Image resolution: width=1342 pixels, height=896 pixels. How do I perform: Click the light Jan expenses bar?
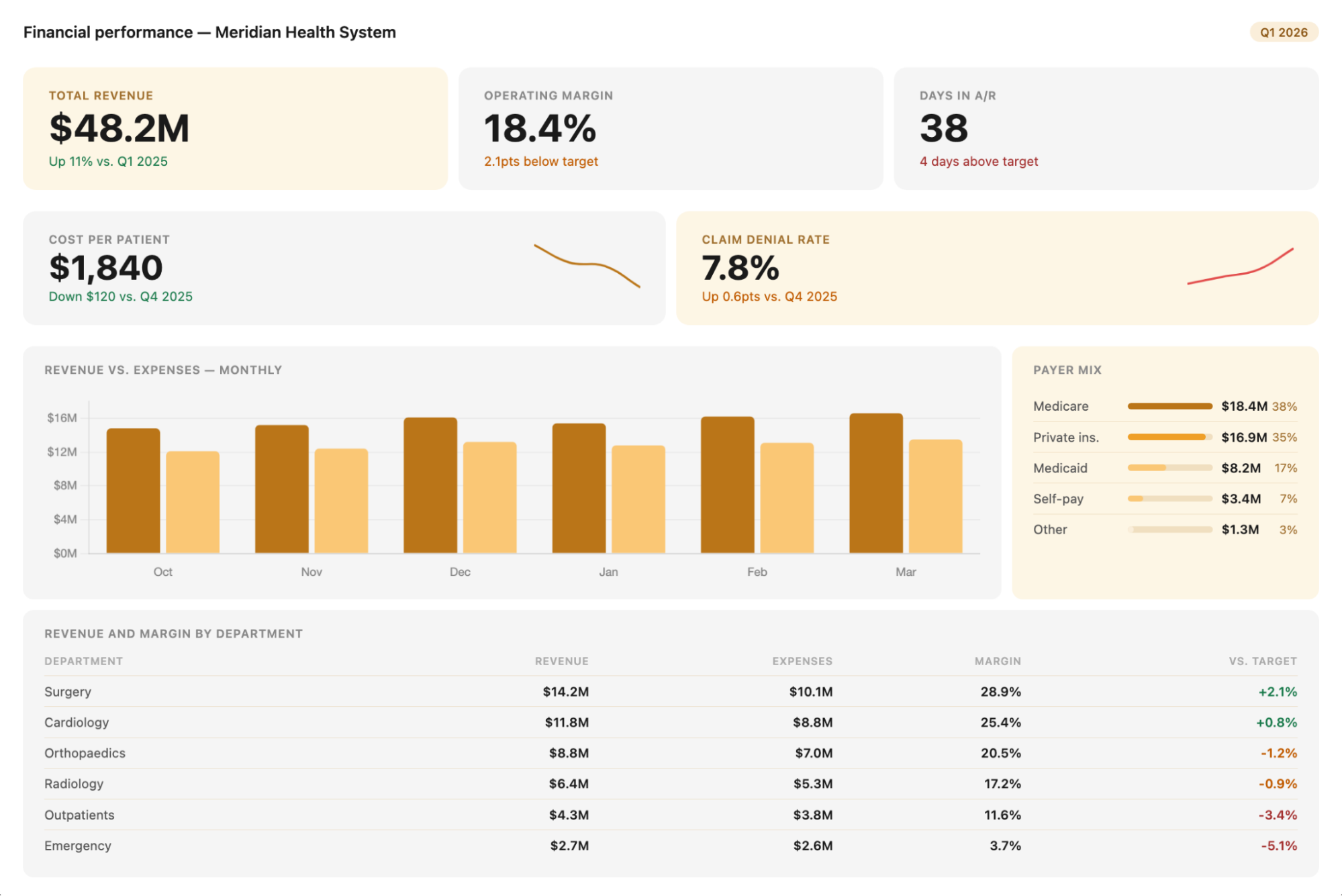coord(638,499)
